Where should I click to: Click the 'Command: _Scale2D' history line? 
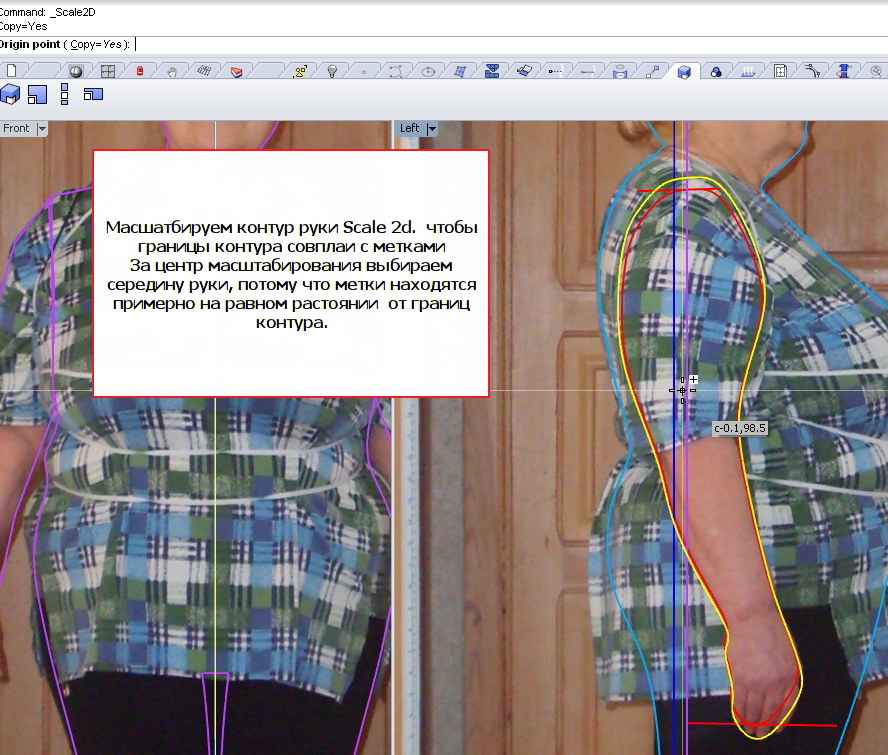[48, 12]
